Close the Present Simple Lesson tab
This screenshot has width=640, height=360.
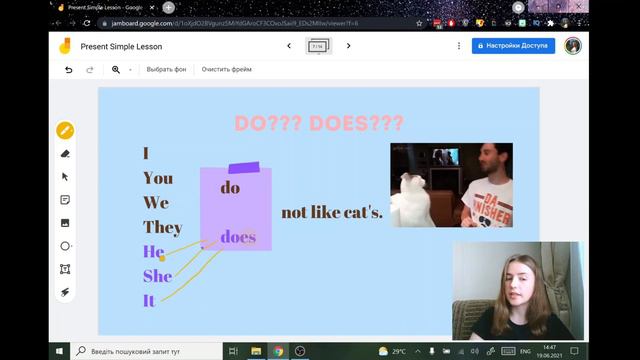(152, 7)
